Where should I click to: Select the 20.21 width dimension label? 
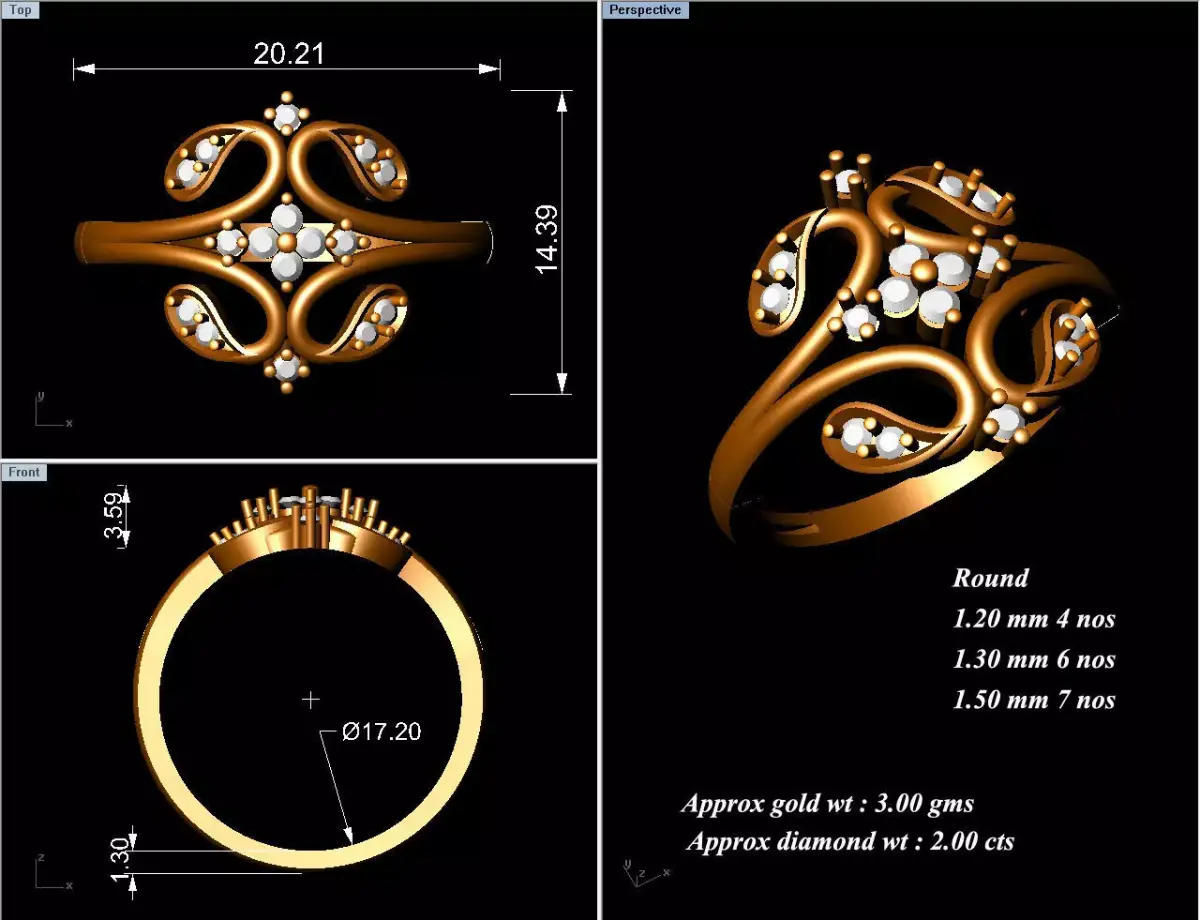pos(288,55)
